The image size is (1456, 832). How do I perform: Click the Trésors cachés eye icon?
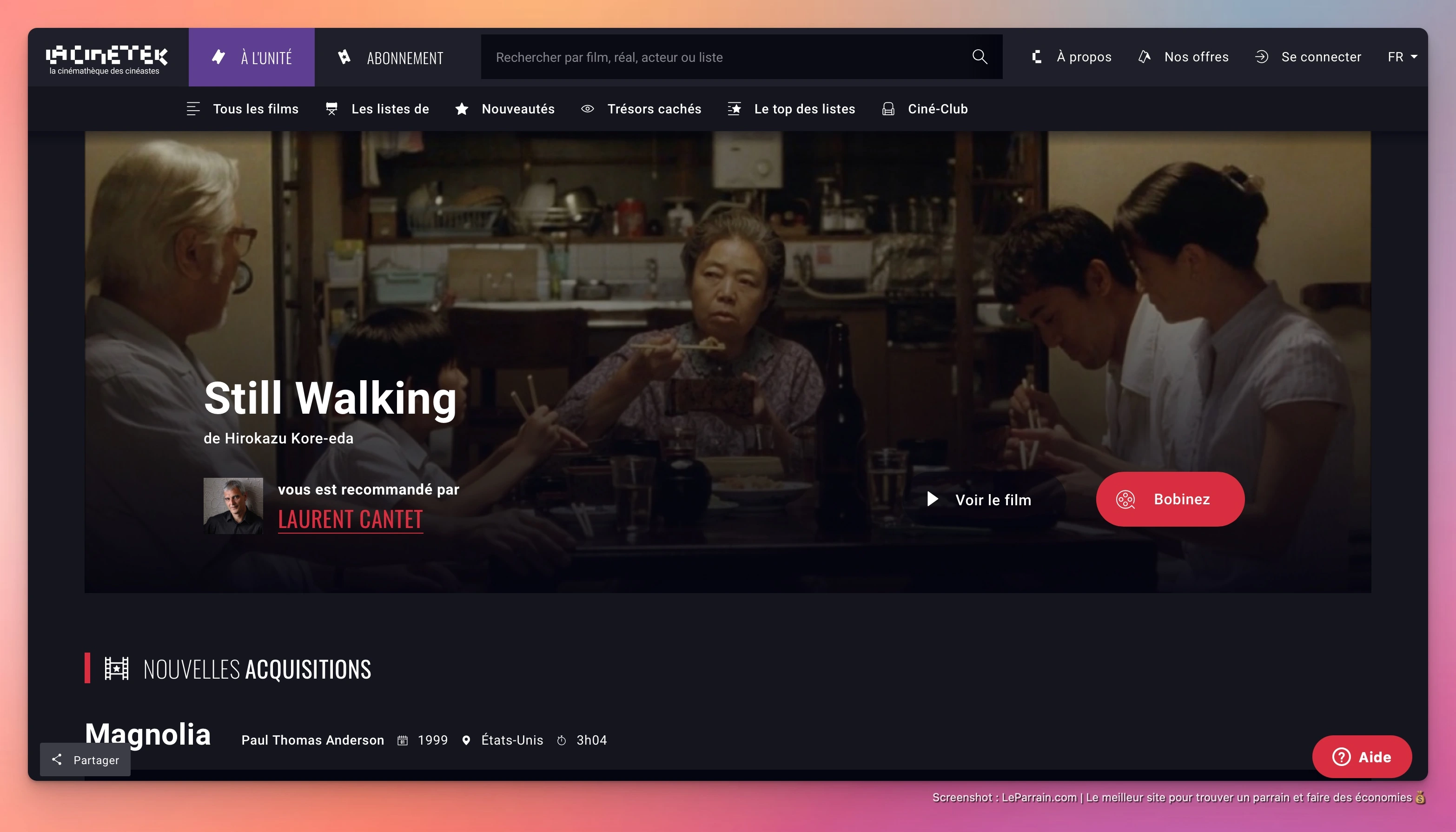point(588,109)
